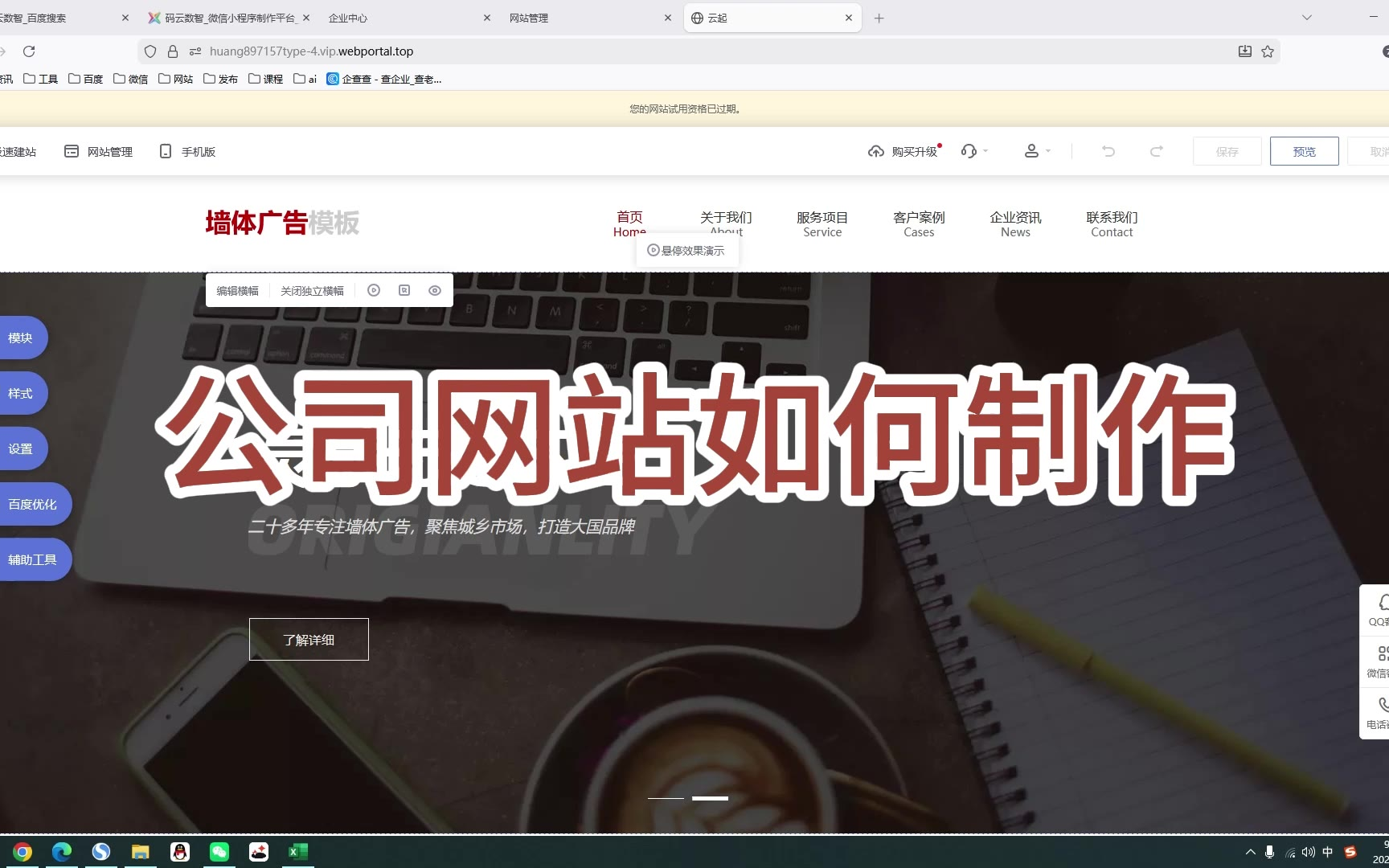Launch Chrome from the taskbar

click(x=23, y=852)
